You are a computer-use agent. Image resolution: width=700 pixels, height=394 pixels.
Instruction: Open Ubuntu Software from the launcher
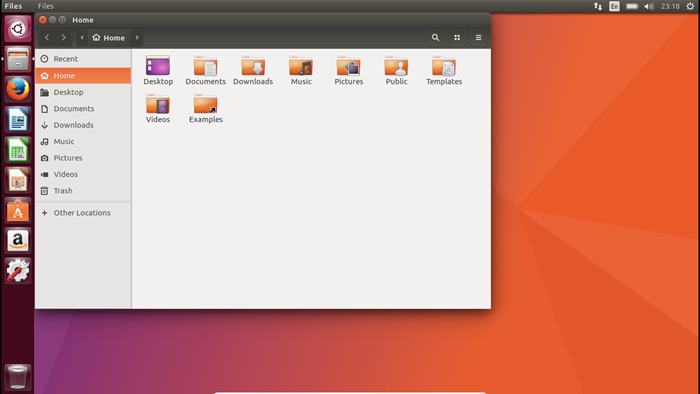click(x=18, y=211)
